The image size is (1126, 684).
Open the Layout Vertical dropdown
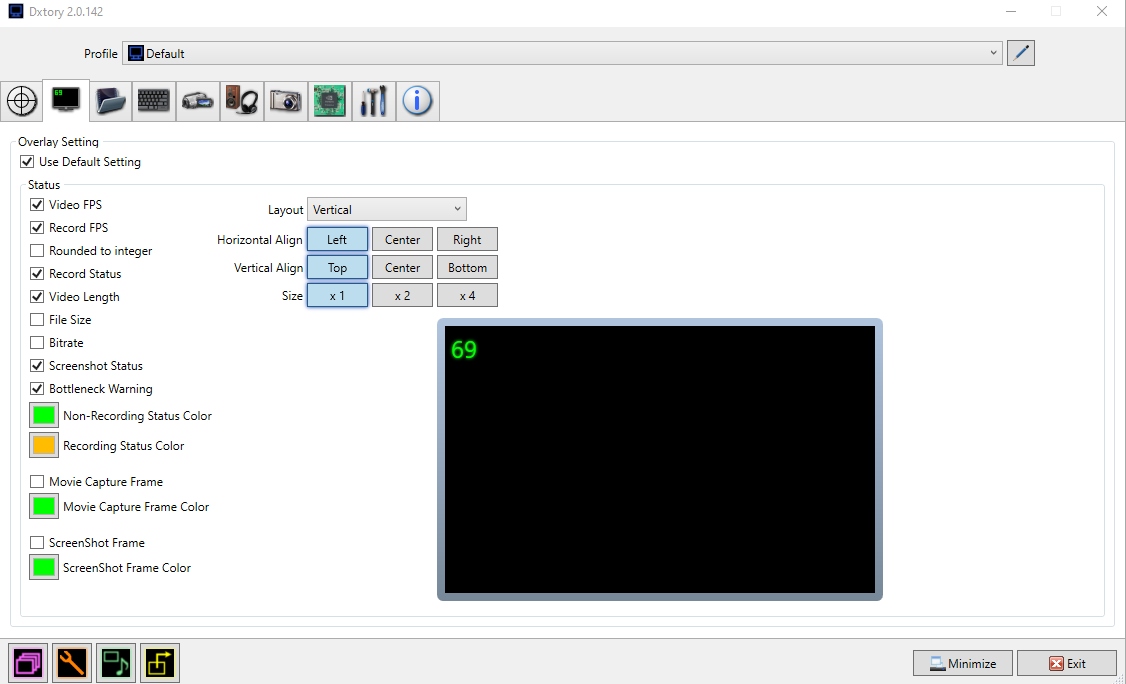[387, 209]
